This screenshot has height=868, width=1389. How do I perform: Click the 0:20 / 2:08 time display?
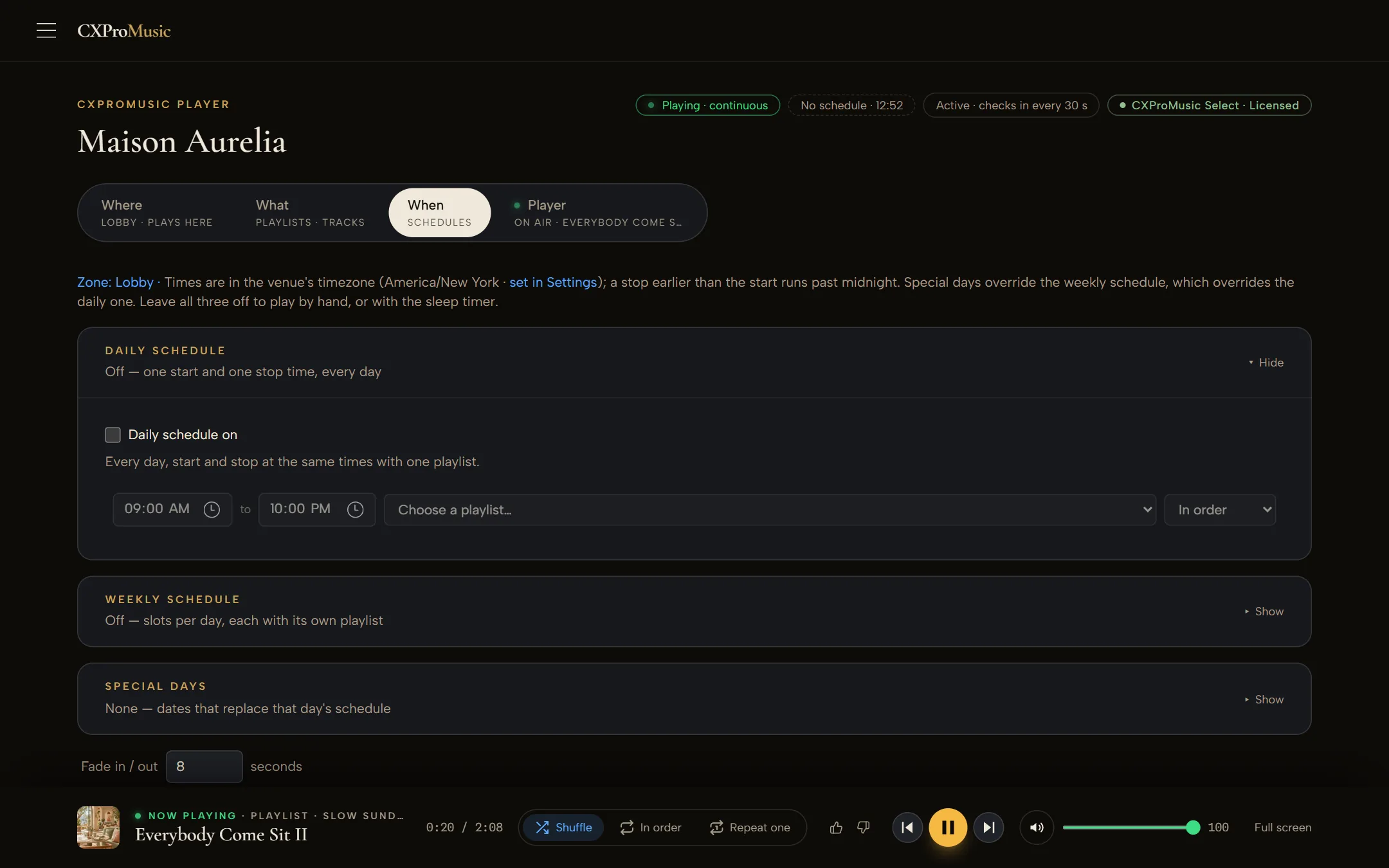[x=464, y=827]
